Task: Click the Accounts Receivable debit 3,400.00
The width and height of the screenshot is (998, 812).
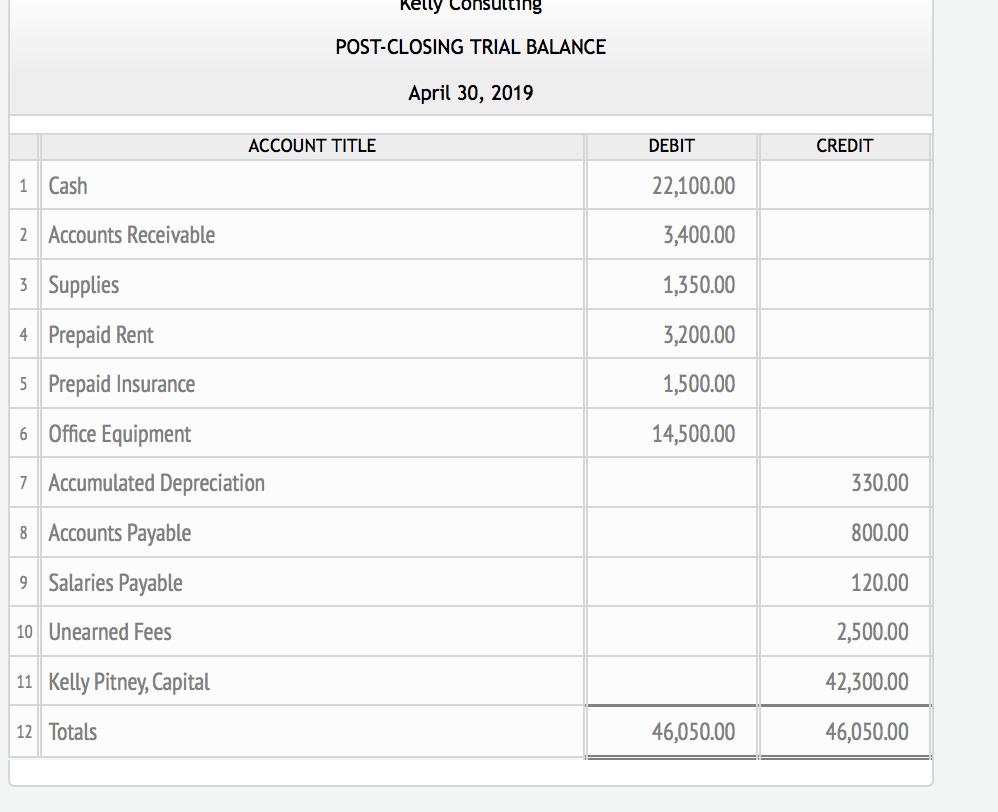Action: [699, 235]
